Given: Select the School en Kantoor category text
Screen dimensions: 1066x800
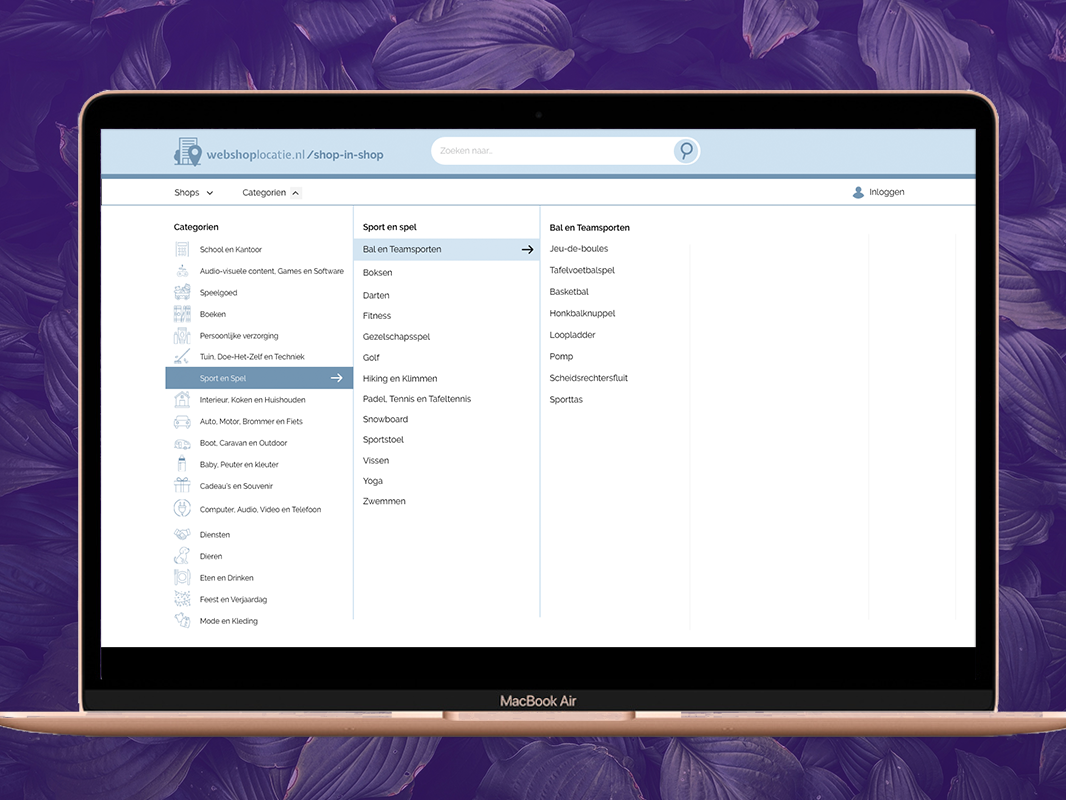Looking at the screenshot, I should [x=230, y=249].
